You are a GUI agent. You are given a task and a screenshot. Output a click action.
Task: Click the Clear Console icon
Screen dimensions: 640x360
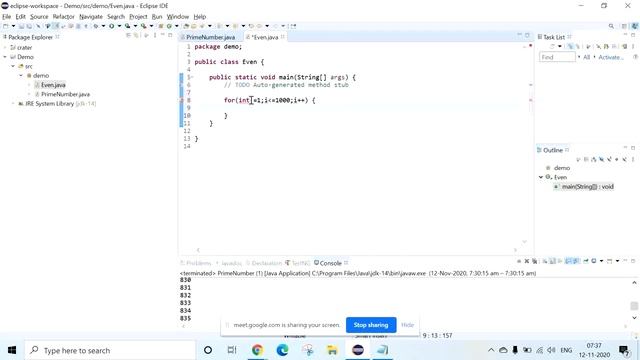tap(544, 261)
